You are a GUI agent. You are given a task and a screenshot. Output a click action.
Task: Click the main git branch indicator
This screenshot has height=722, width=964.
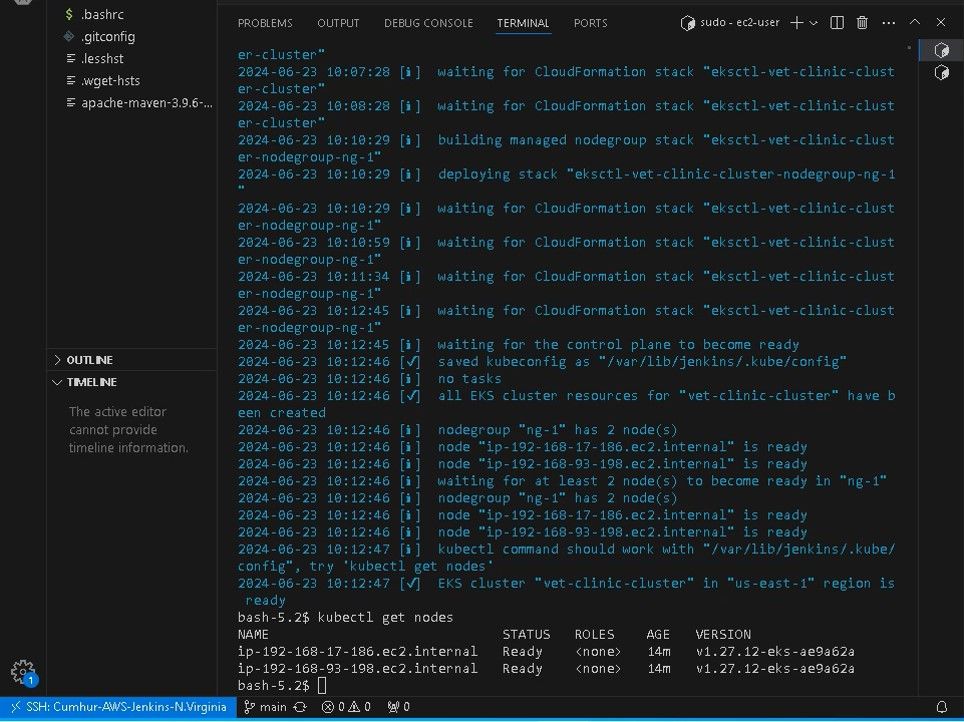click(x=265, y=707)
